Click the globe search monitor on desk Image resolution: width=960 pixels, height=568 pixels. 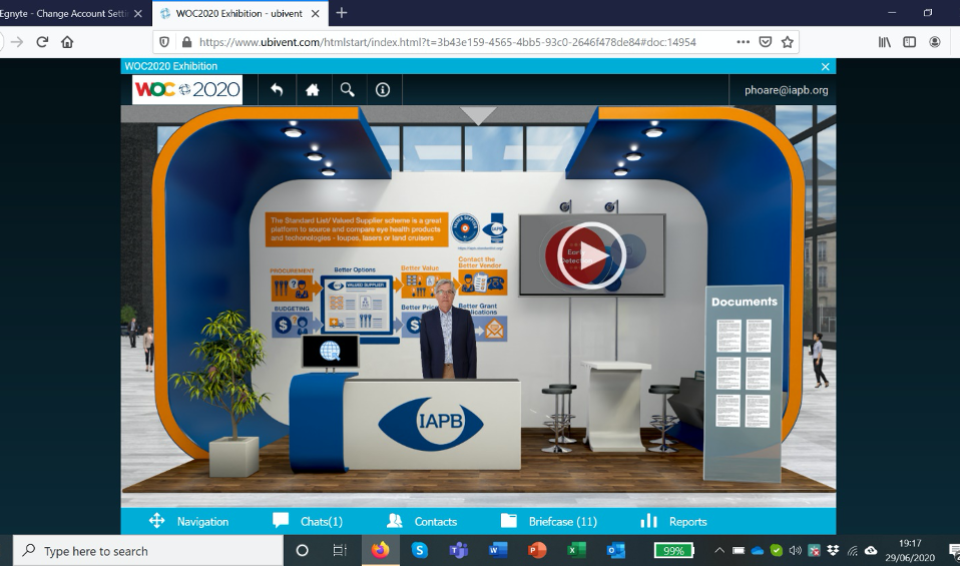coord(330,352)
